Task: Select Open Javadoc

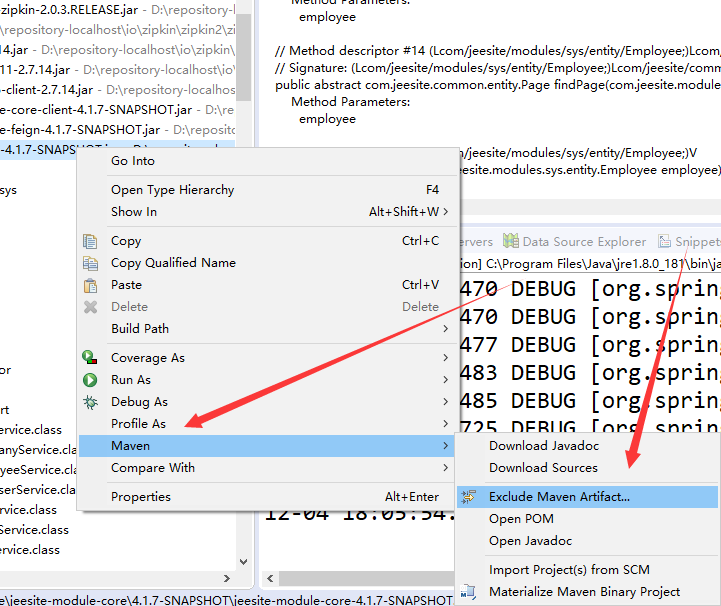Action: [587, 541]
